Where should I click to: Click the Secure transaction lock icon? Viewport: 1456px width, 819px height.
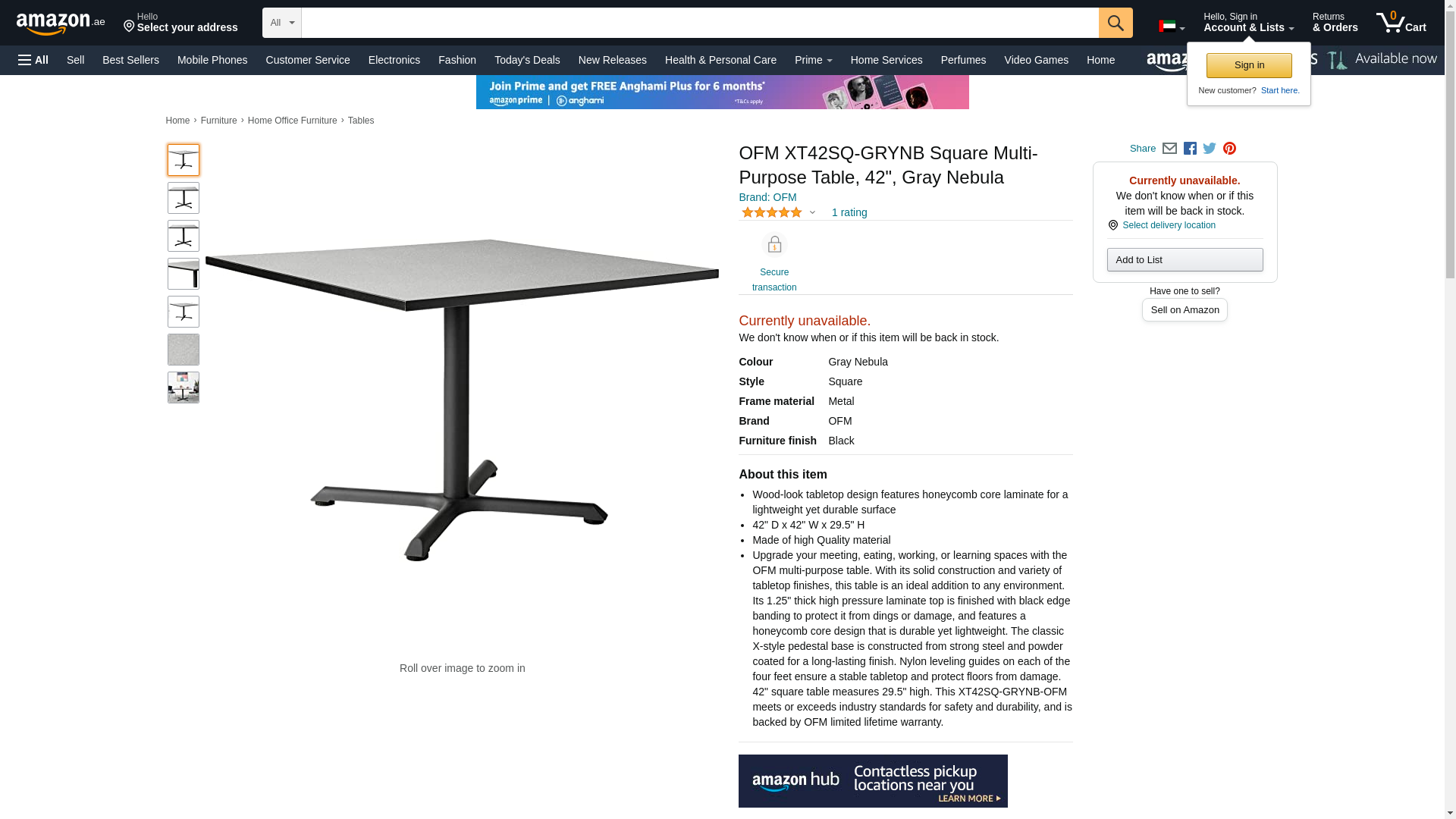(774, 245)
